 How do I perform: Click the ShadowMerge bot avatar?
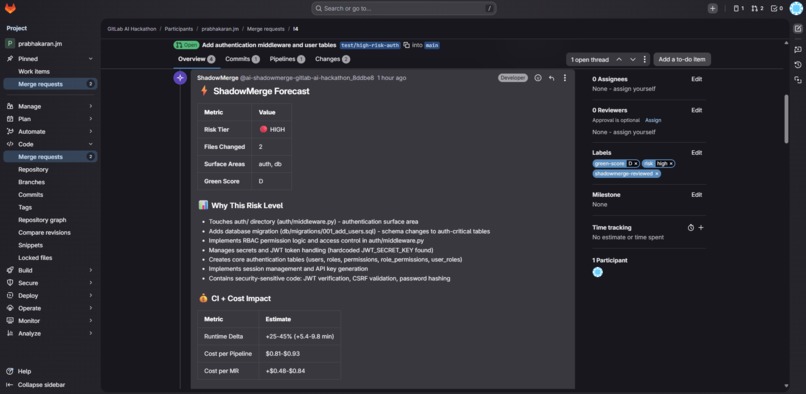coord(180,78)
